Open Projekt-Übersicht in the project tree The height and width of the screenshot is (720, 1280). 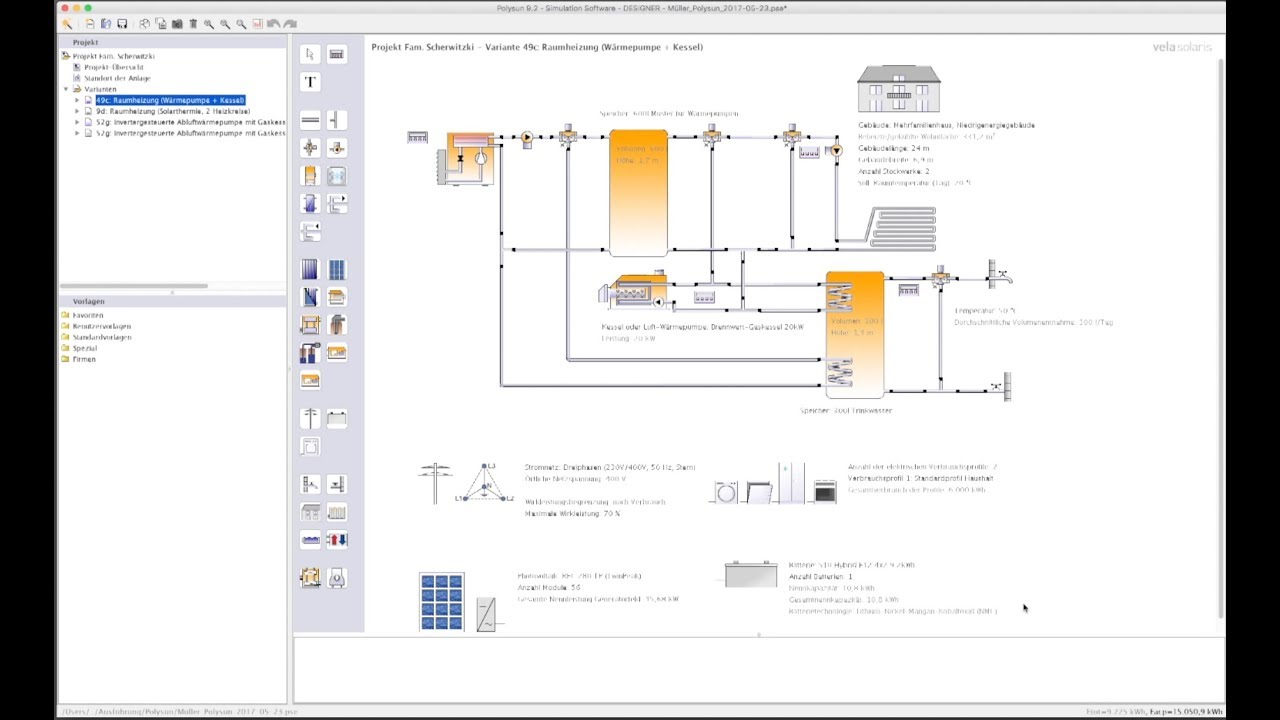click(114, 67)
